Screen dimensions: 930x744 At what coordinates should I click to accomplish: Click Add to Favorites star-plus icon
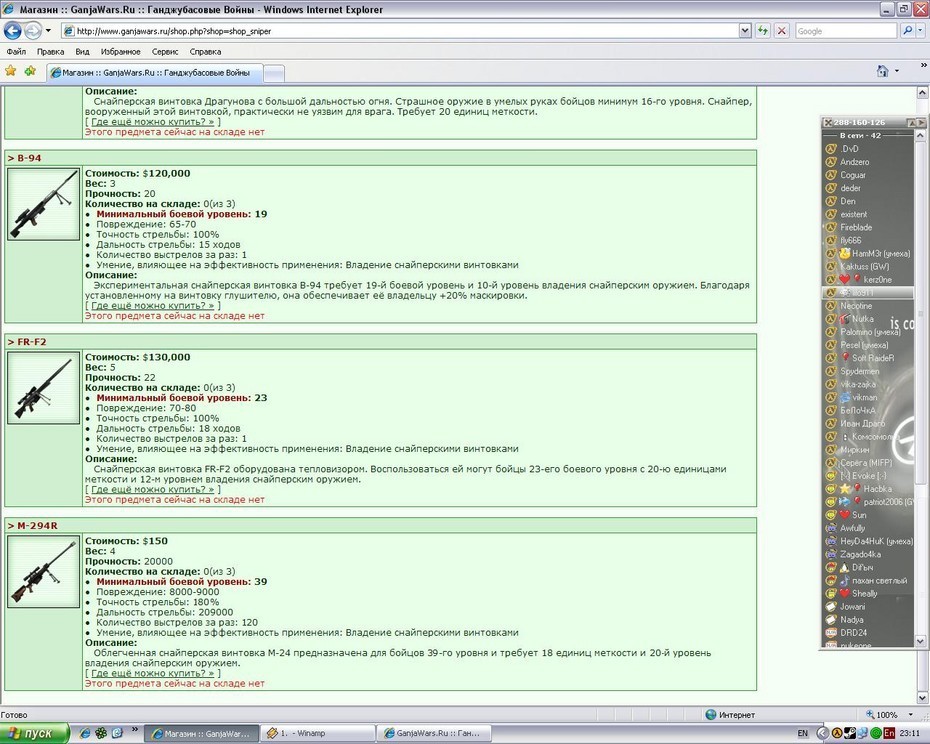click(x=30, y=71)
